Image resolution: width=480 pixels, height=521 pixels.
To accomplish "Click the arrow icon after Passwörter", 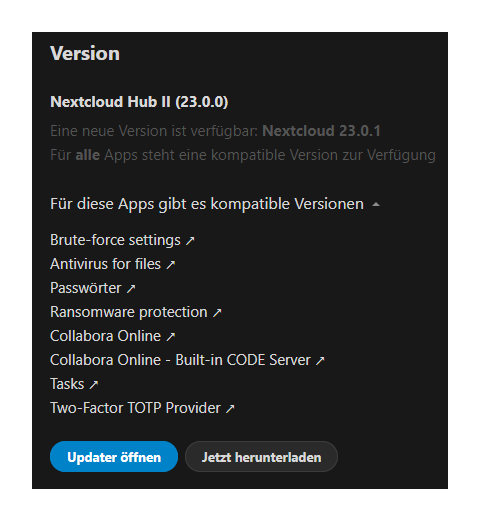I will [x=131, y=289].
